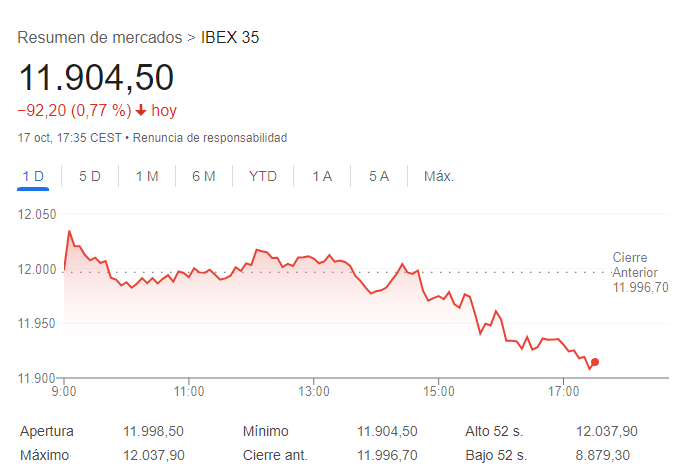Open the Máx. full history tab
This screenshot has width=692, height=476.
(x=439, y=176)
